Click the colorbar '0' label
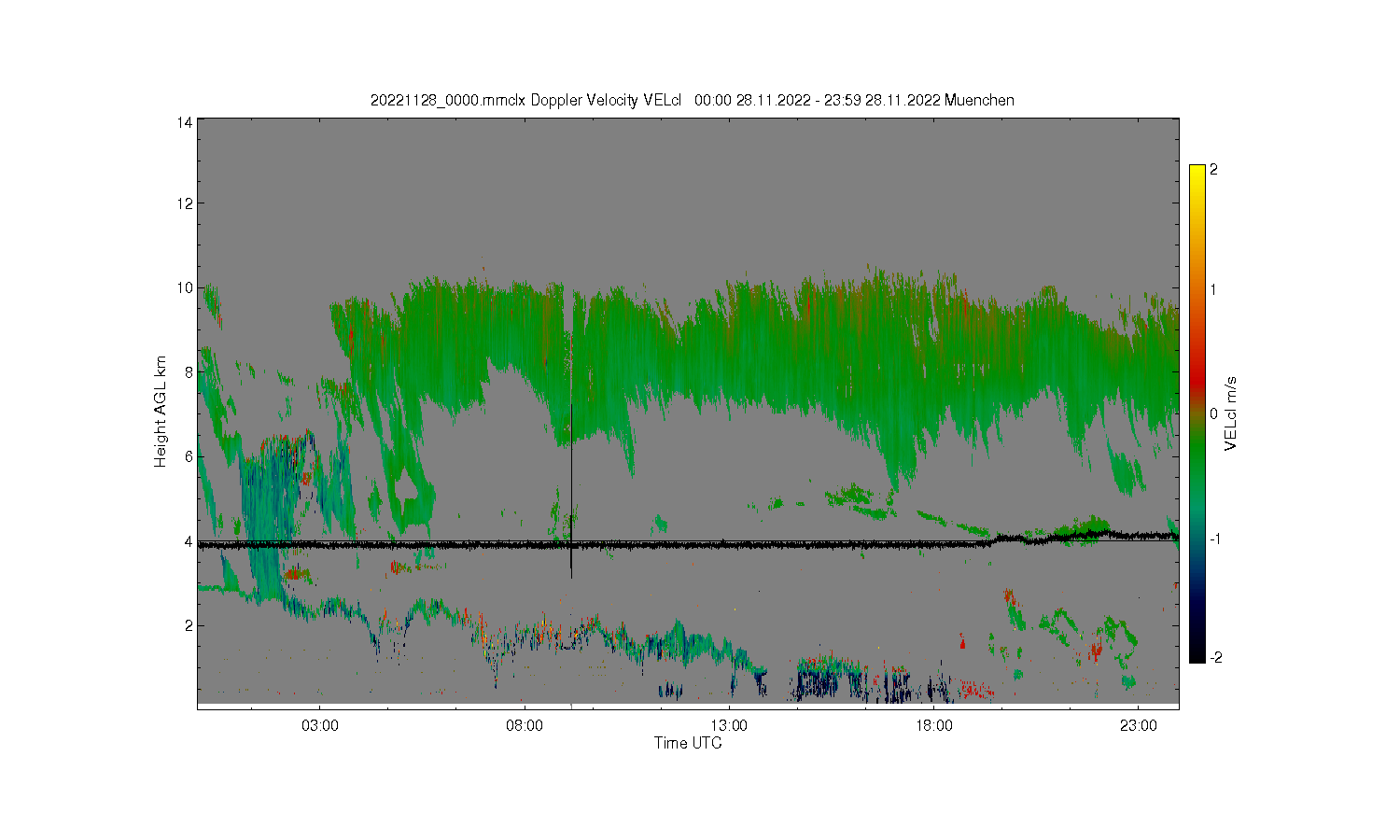This screenshot has height=840, width=1400. 1213,413
